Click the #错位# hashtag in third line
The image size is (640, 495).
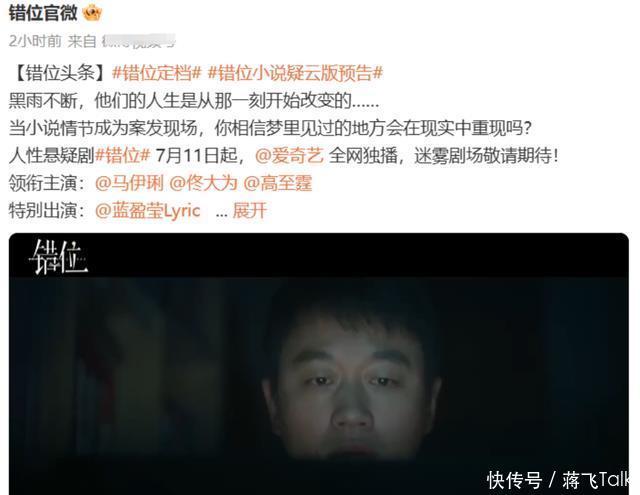[x=122, y=155]
